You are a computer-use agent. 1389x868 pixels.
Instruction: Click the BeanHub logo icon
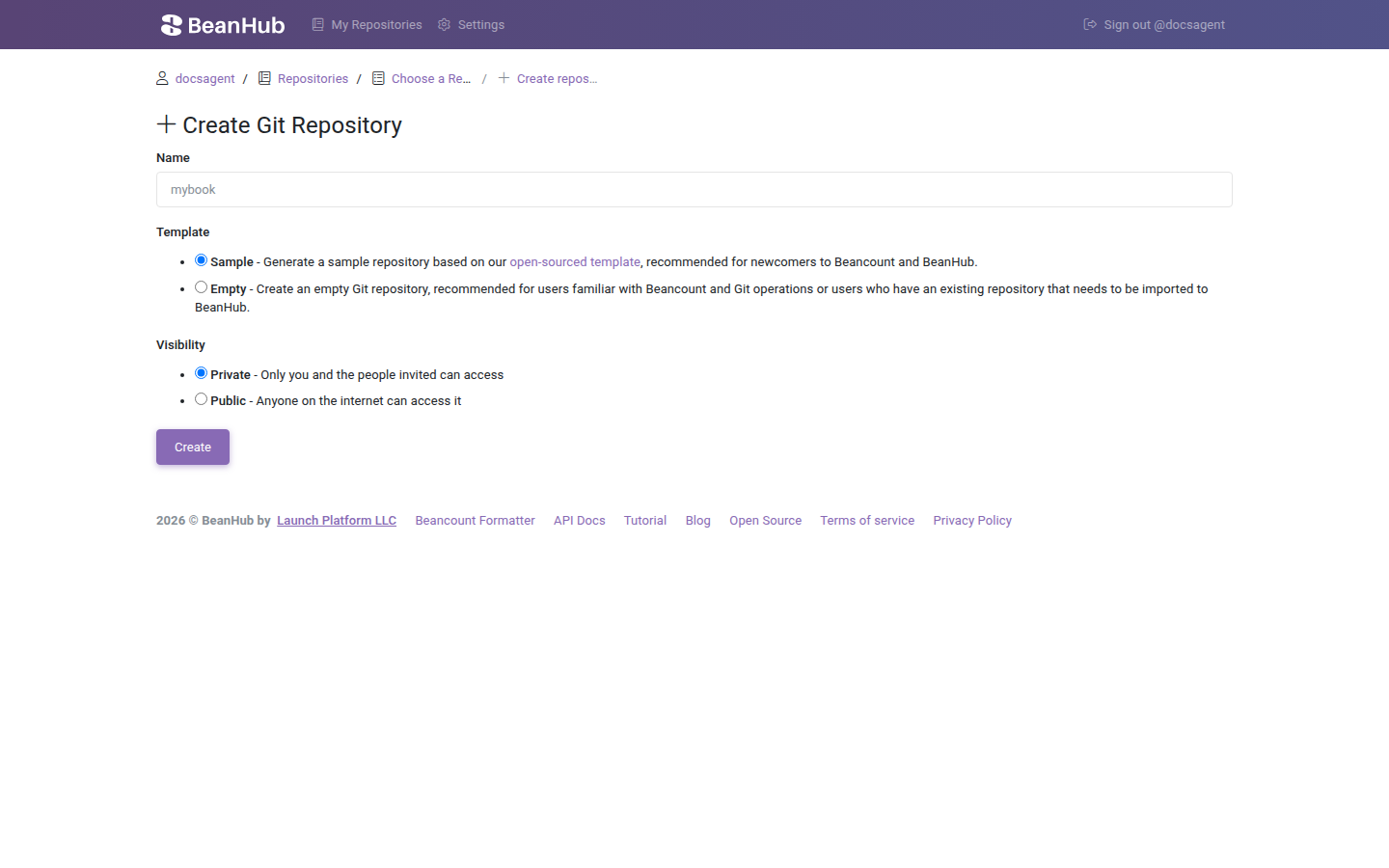[172, 25]
